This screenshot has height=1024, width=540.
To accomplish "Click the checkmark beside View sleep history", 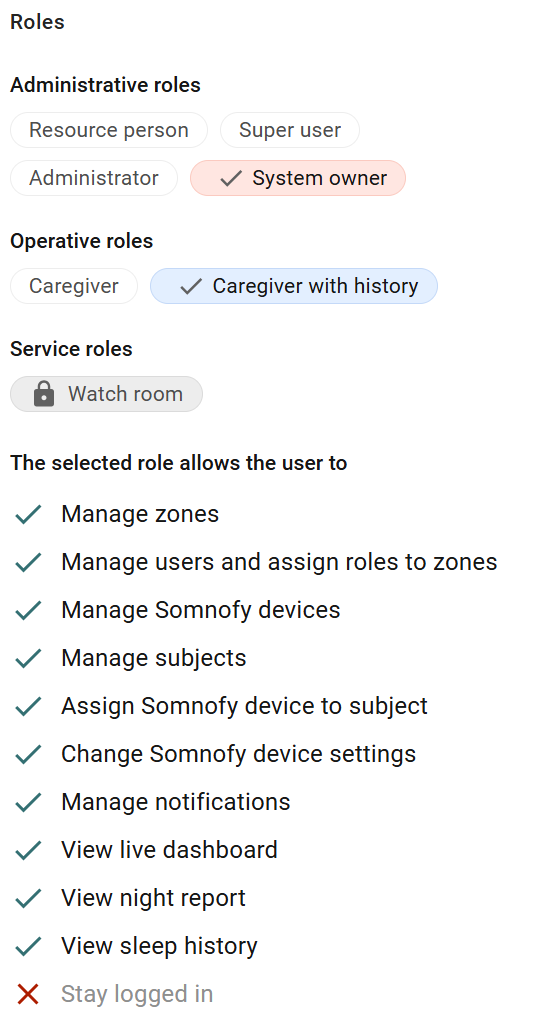I will pos(28,946).
